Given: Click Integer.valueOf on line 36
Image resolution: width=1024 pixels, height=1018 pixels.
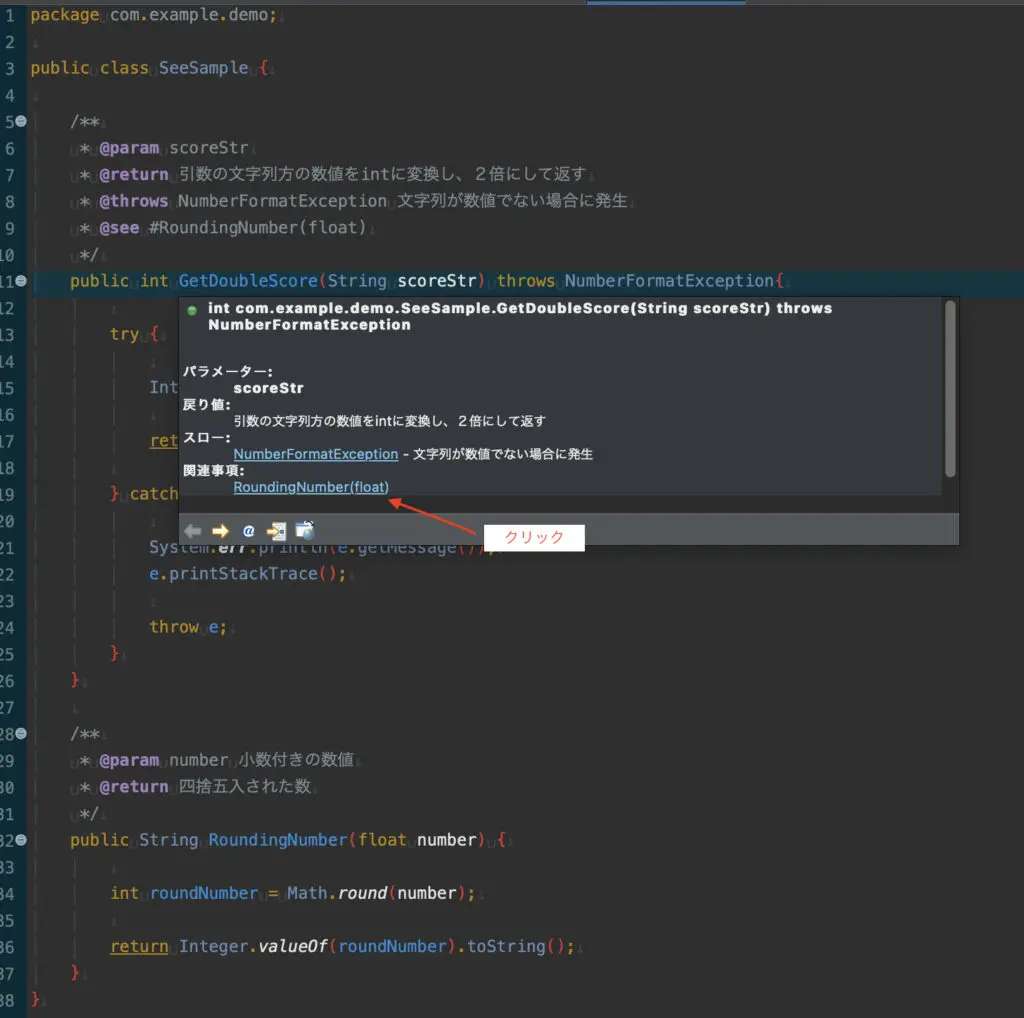Looking at the screenshot, I should pos(253,946).
